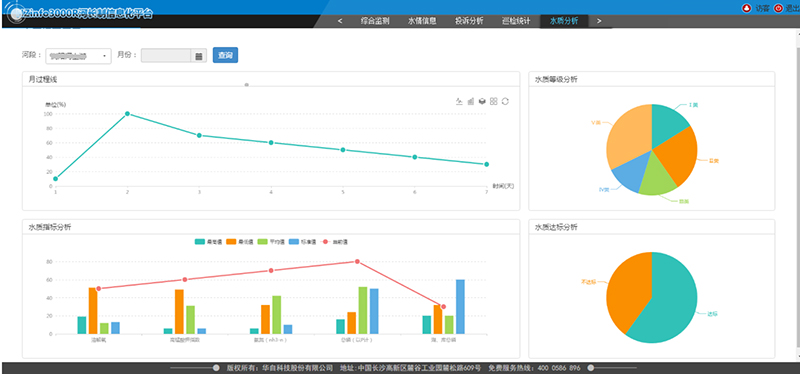The height and width of the screenshot is (374, 800).
Task: Click the day 6 point on monthly line
Action: (x=415, y=157)
